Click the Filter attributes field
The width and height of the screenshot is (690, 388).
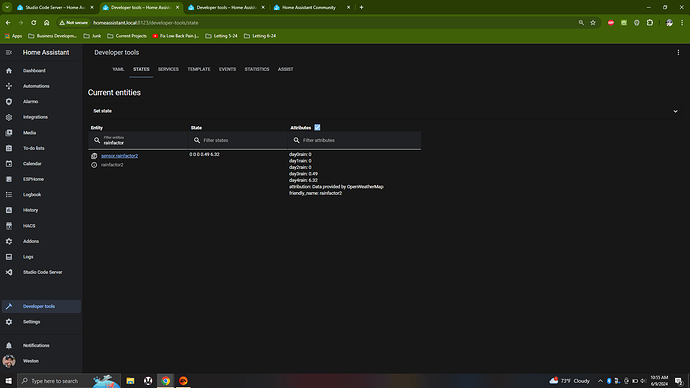coord(355,140)
